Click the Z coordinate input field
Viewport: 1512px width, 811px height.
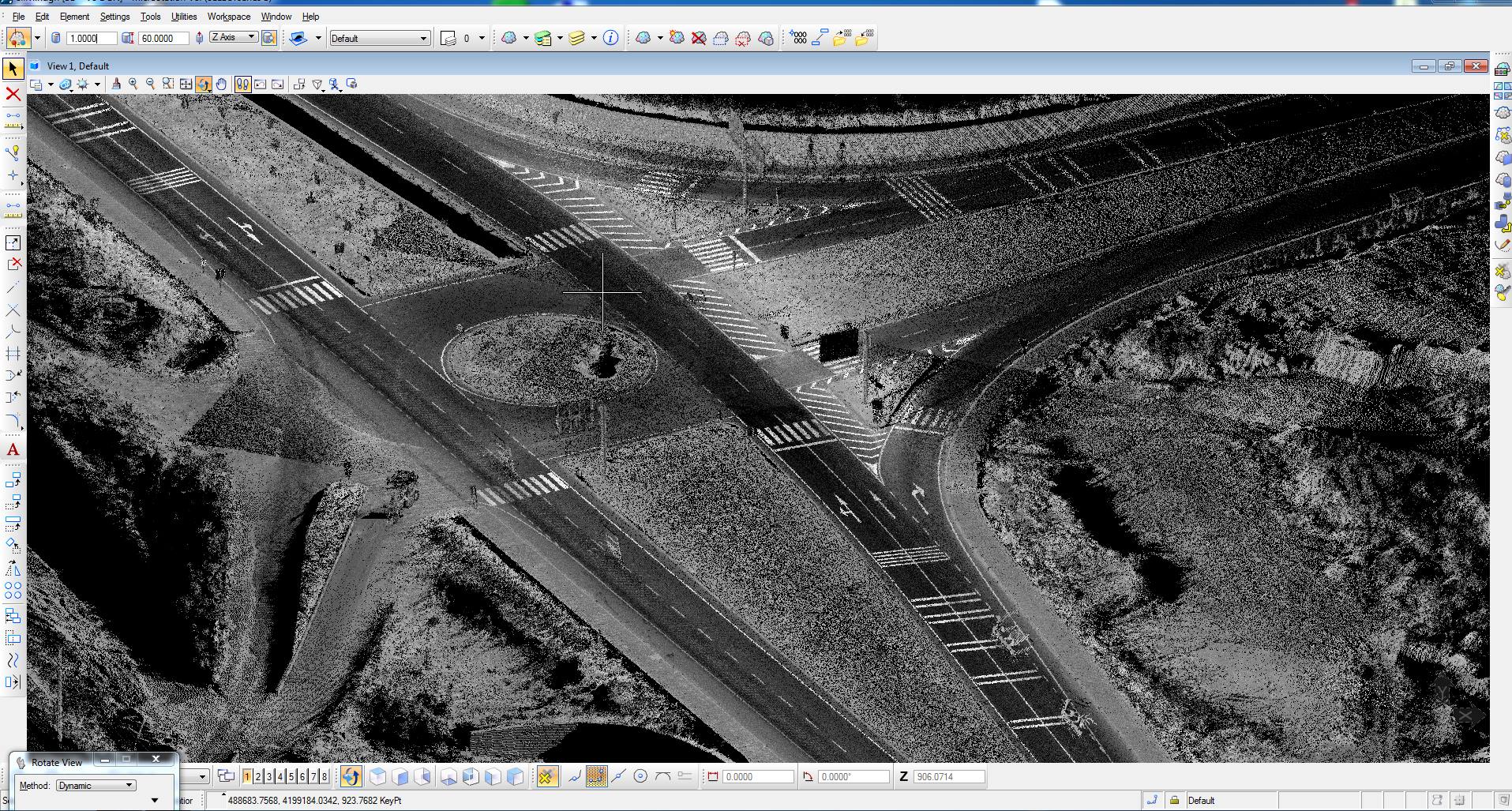tap(949, 777)
